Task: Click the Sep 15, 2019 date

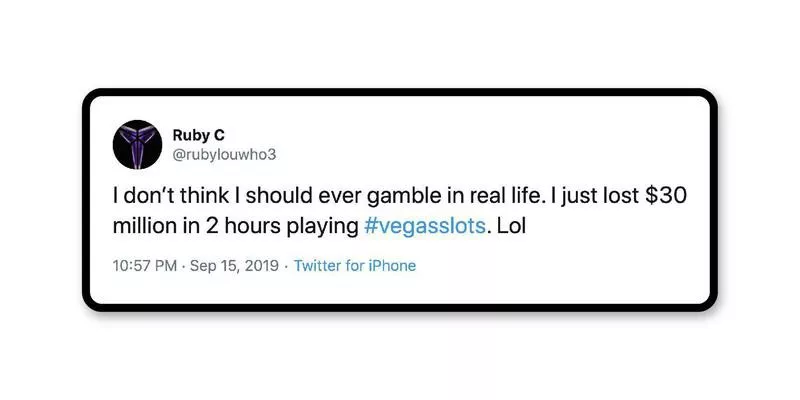Action: point(234,266)
